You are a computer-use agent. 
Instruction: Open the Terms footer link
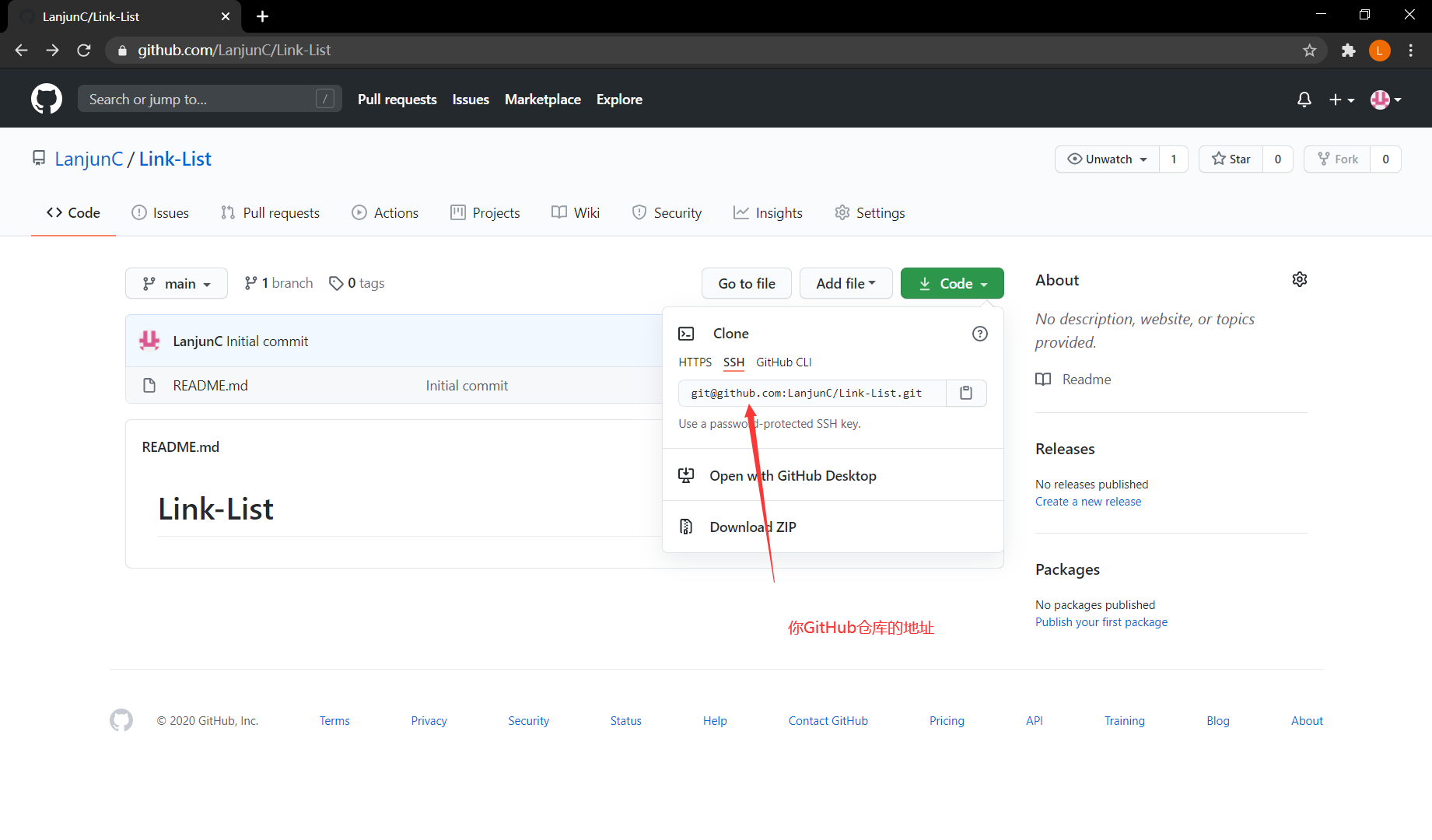(334, 721)
